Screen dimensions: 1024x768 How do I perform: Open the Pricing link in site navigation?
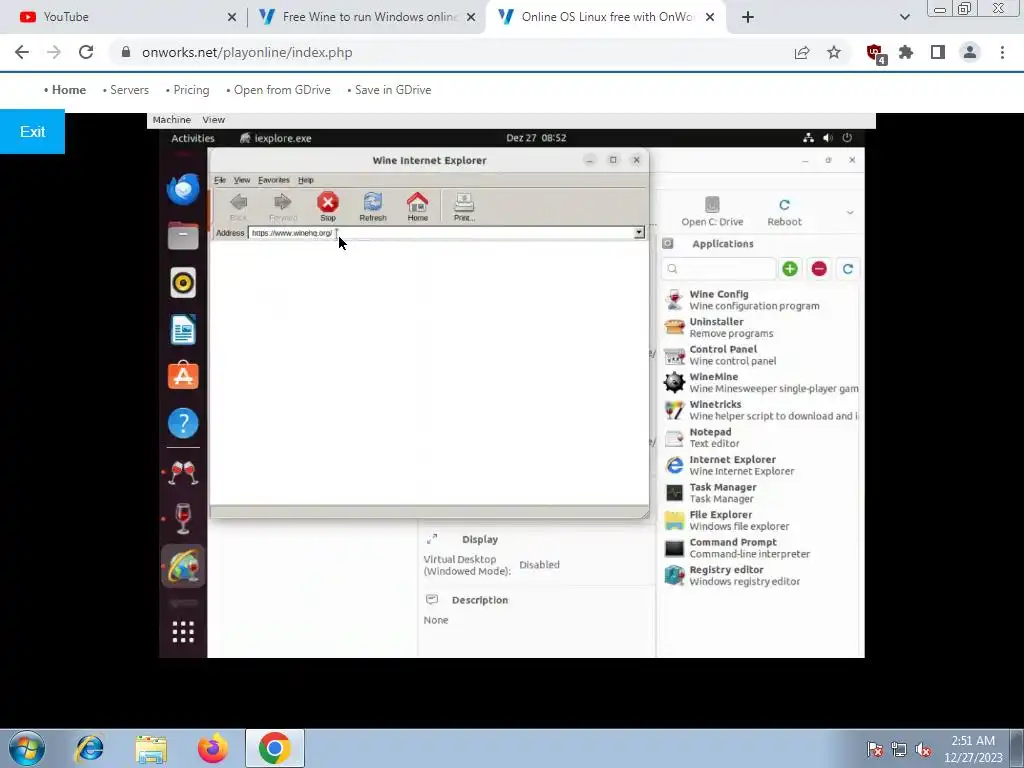[x=191, y=90]
